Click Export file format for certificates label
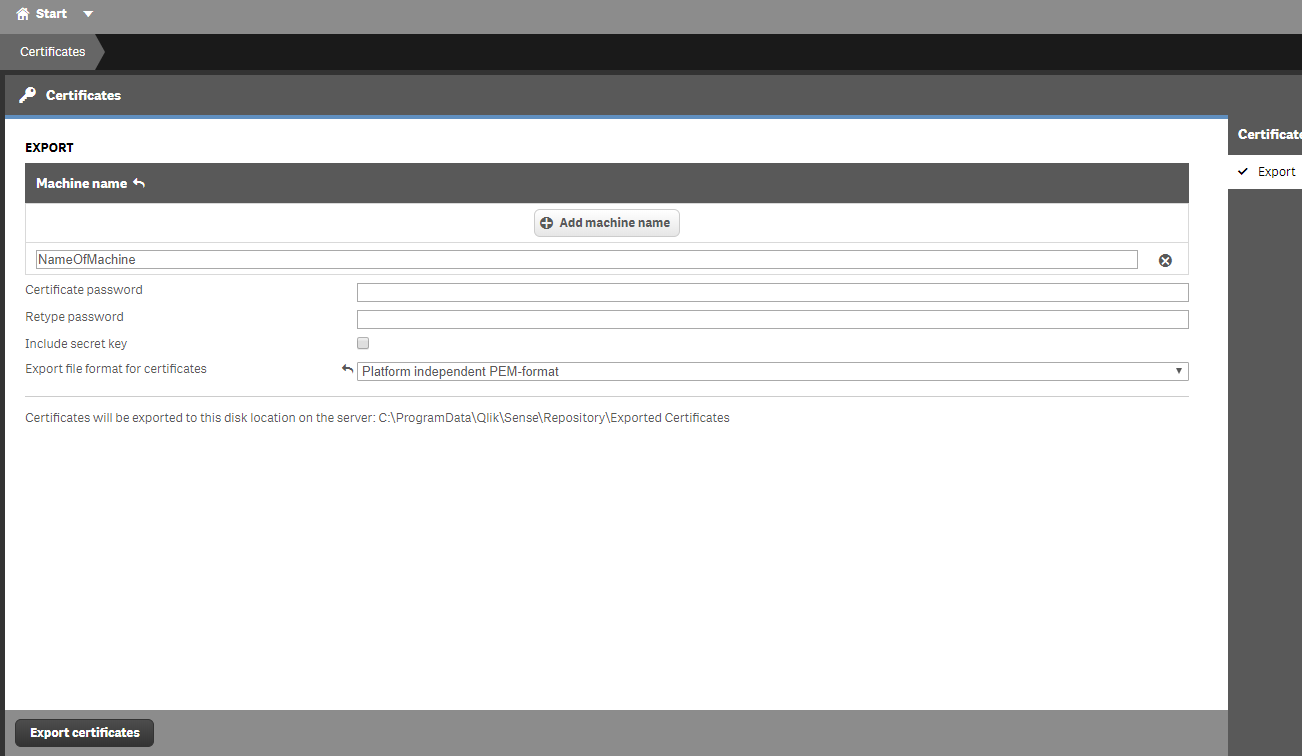 click(116, 369)
